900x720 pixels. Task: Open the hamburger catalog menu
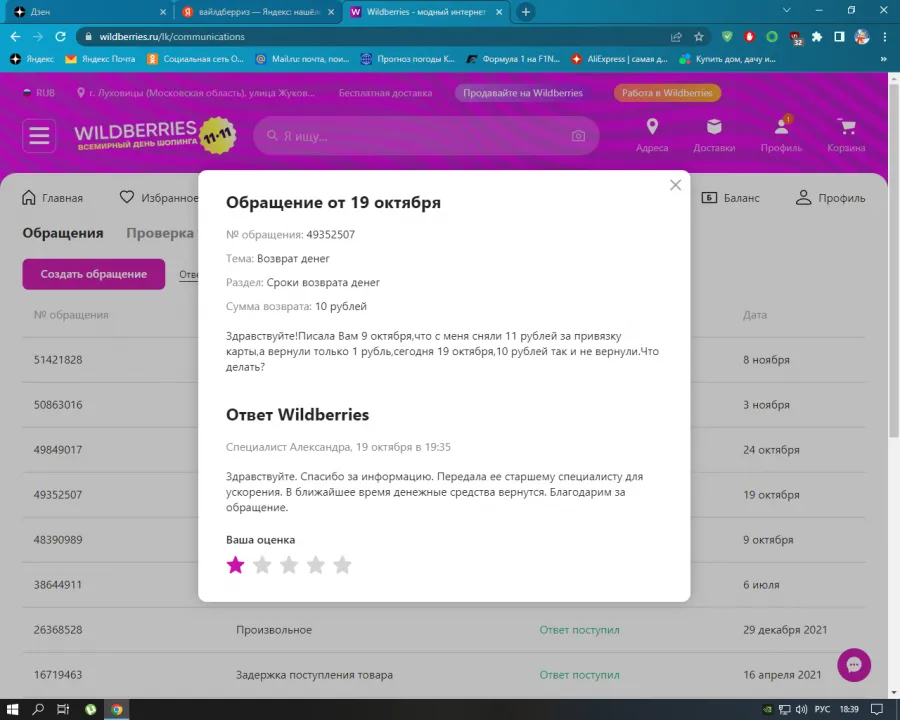click(39, 136)
